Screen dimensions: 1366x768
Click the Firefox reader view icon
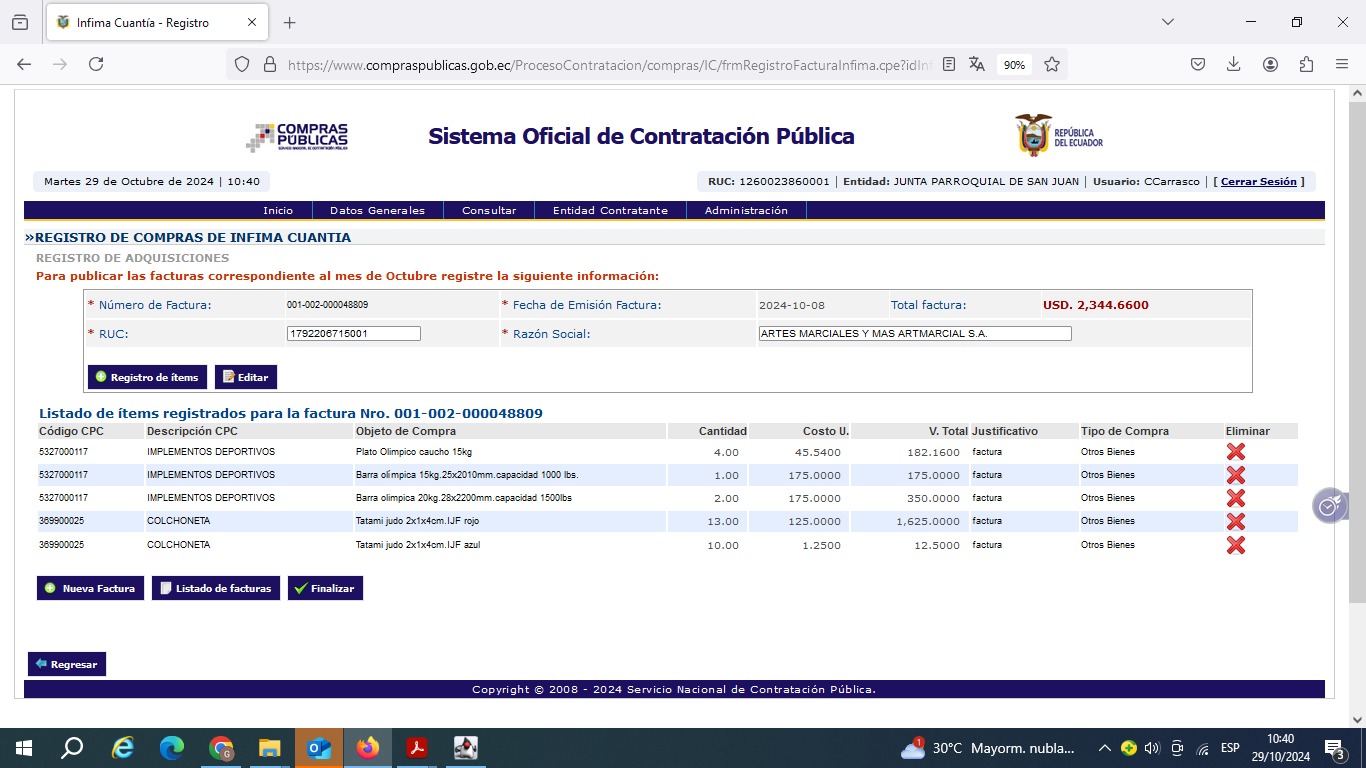[x=949, y=64]
